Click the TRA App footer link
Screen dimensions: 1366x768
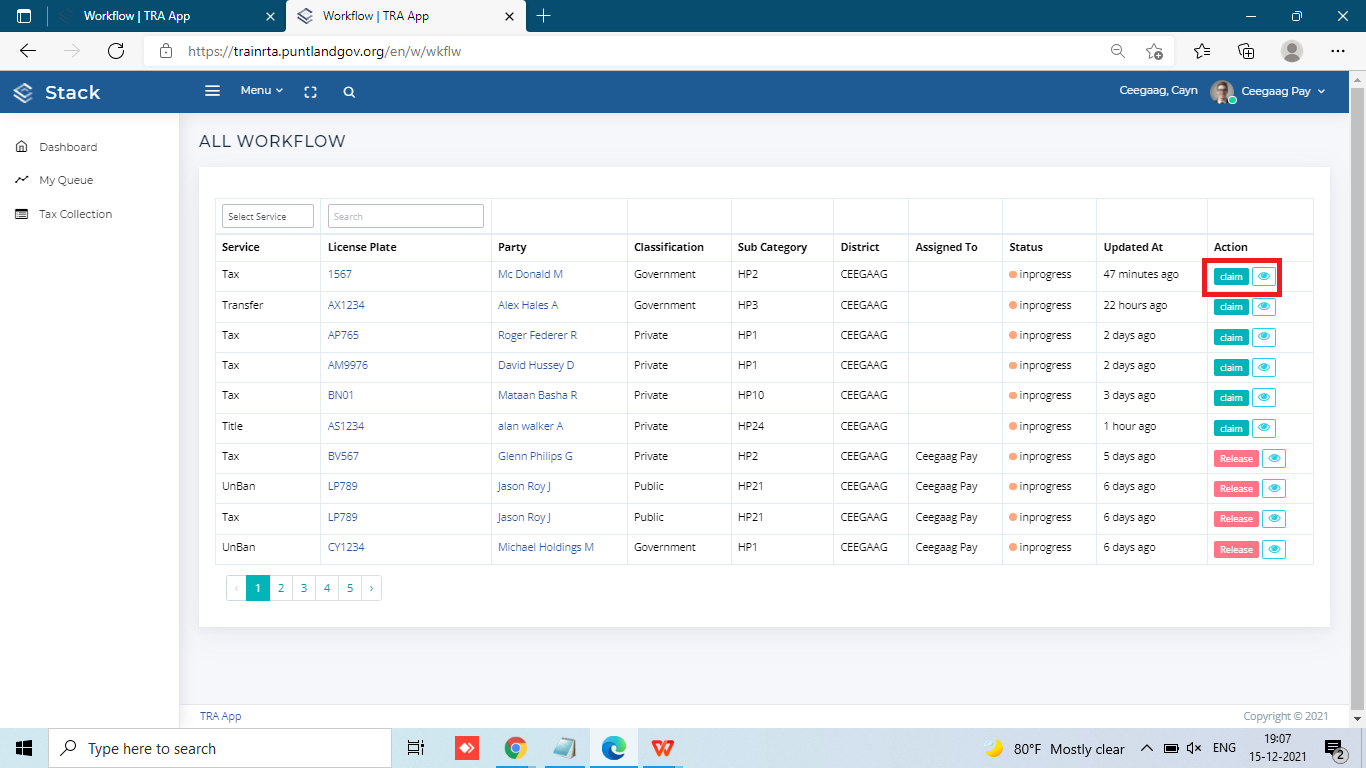pos(220,716)
